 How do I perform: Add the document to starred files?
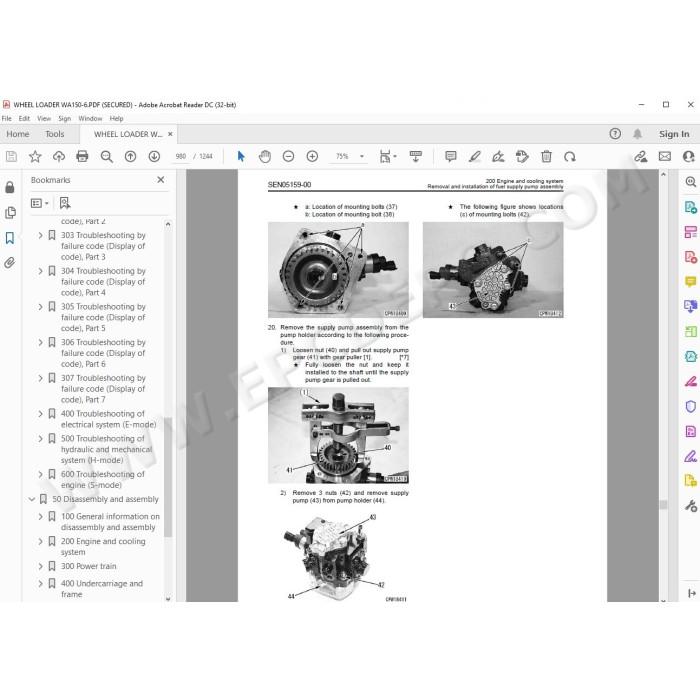35,156
